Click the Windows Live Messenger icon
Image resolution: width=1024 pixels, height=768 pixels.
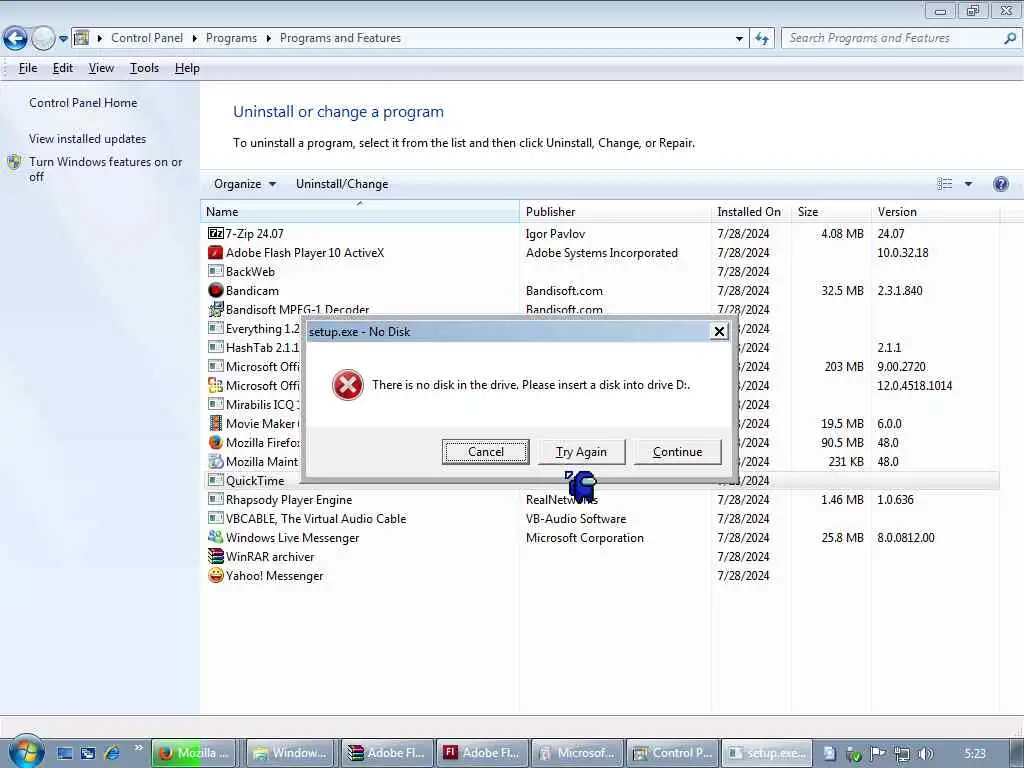216,537
